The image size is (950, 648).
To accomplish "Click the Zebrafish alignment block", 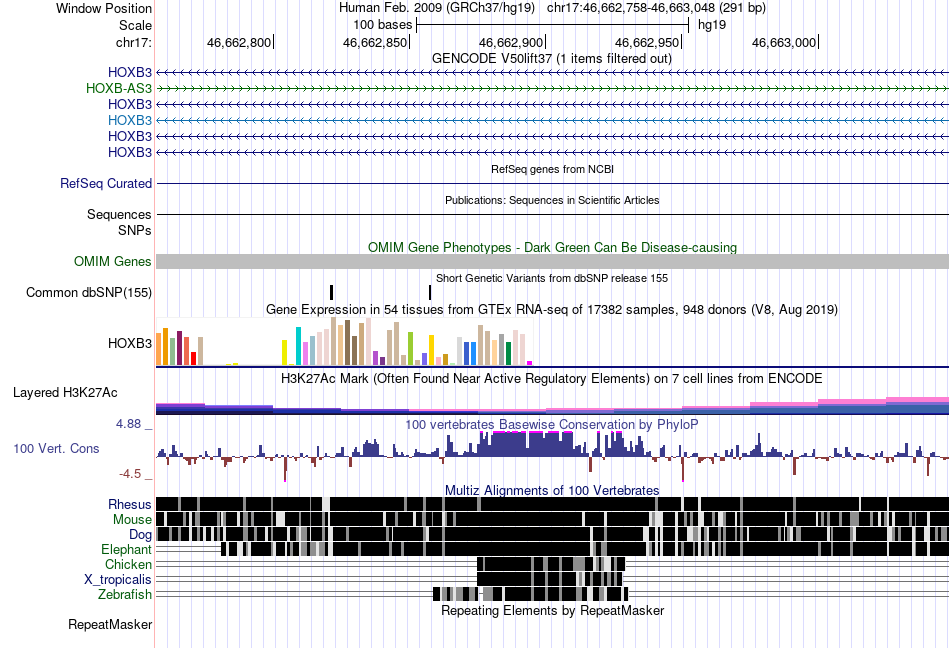I will 531,594.
